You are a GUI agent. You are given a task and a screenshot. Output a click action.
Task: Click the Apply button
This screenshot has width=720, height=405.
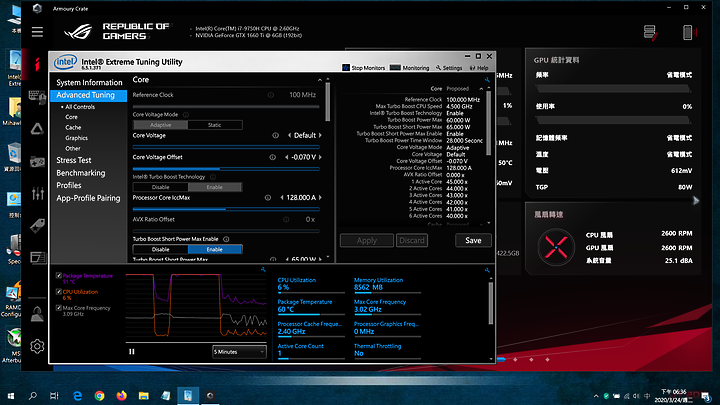click(x=367, y=241)
